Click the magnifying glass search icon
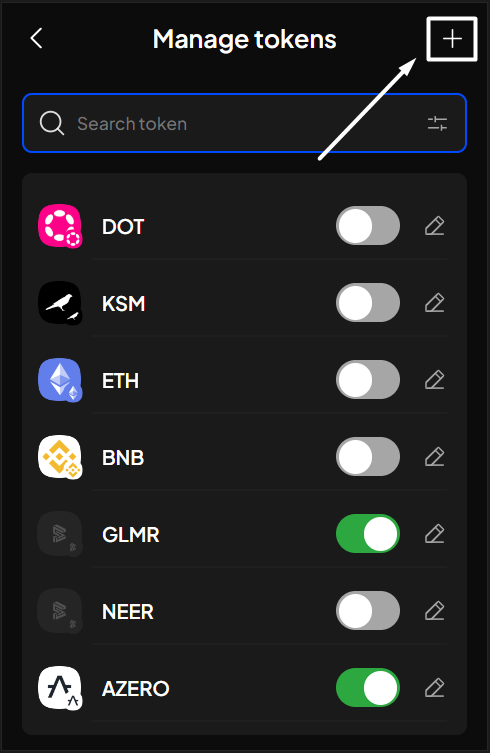 (x=52, y=123)
